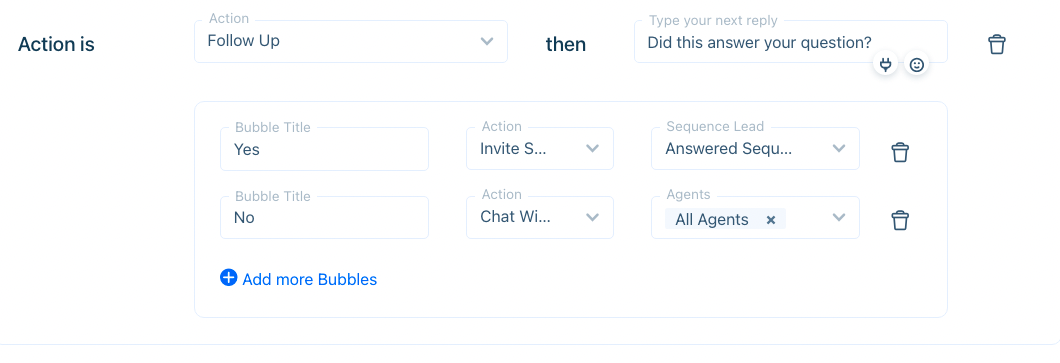
Task: Delete the No bubble row
Action: point(900,220)
